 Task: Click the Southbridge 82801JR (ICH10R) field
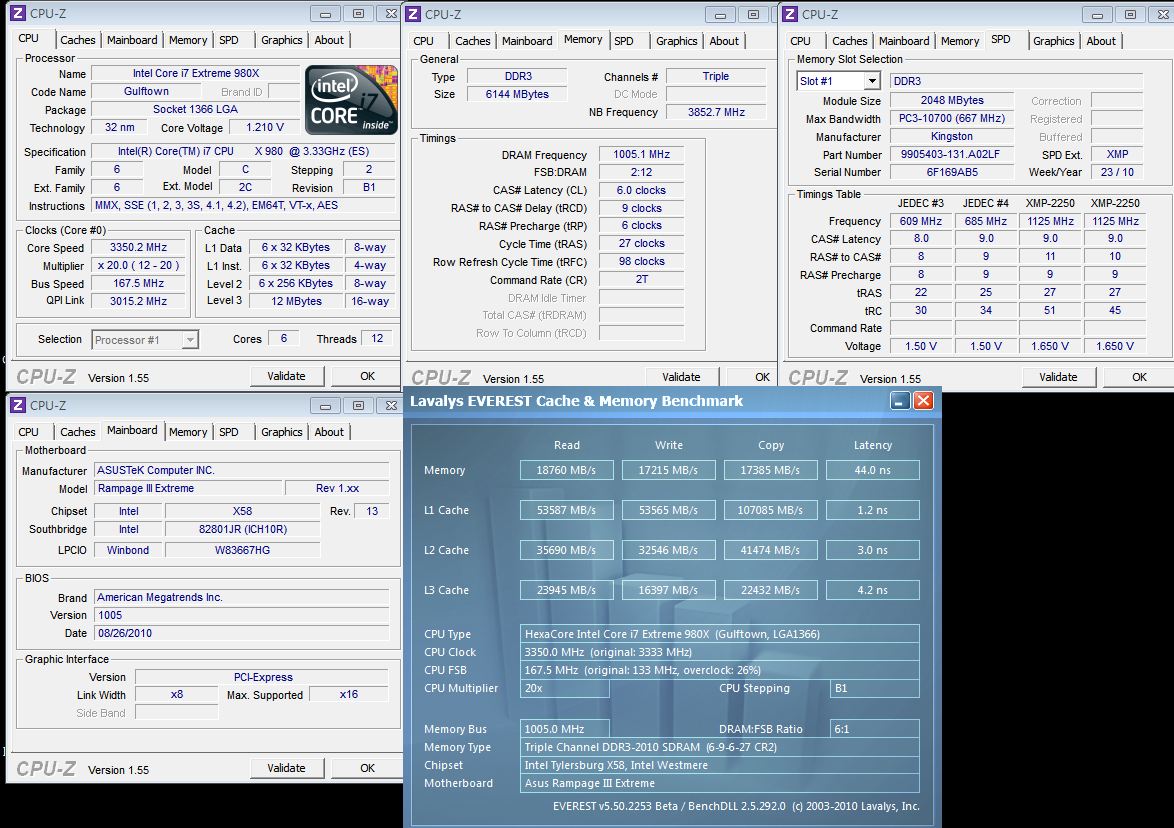243,529
